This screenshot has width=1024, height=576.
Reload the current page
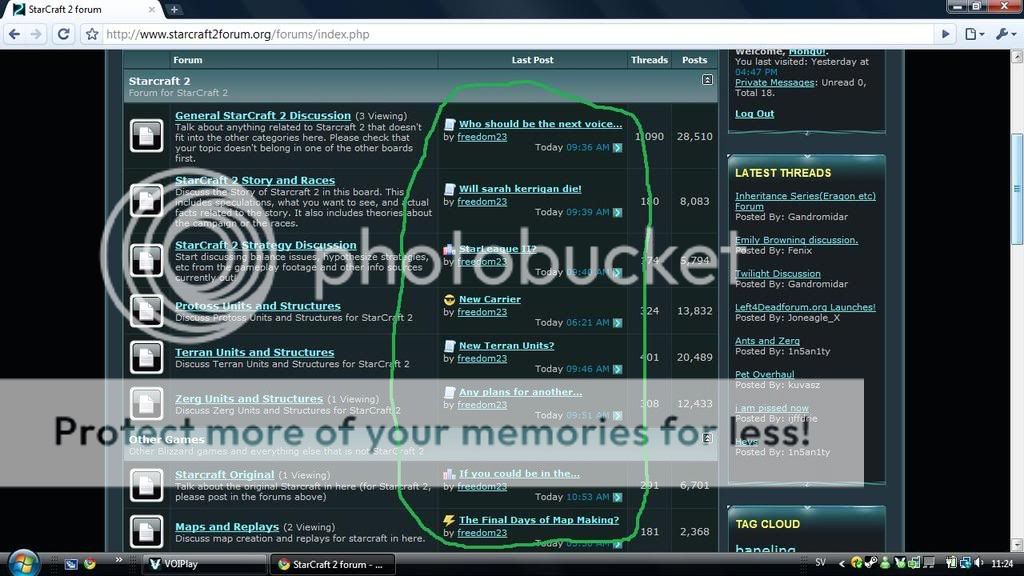click(x=63, y=34)
